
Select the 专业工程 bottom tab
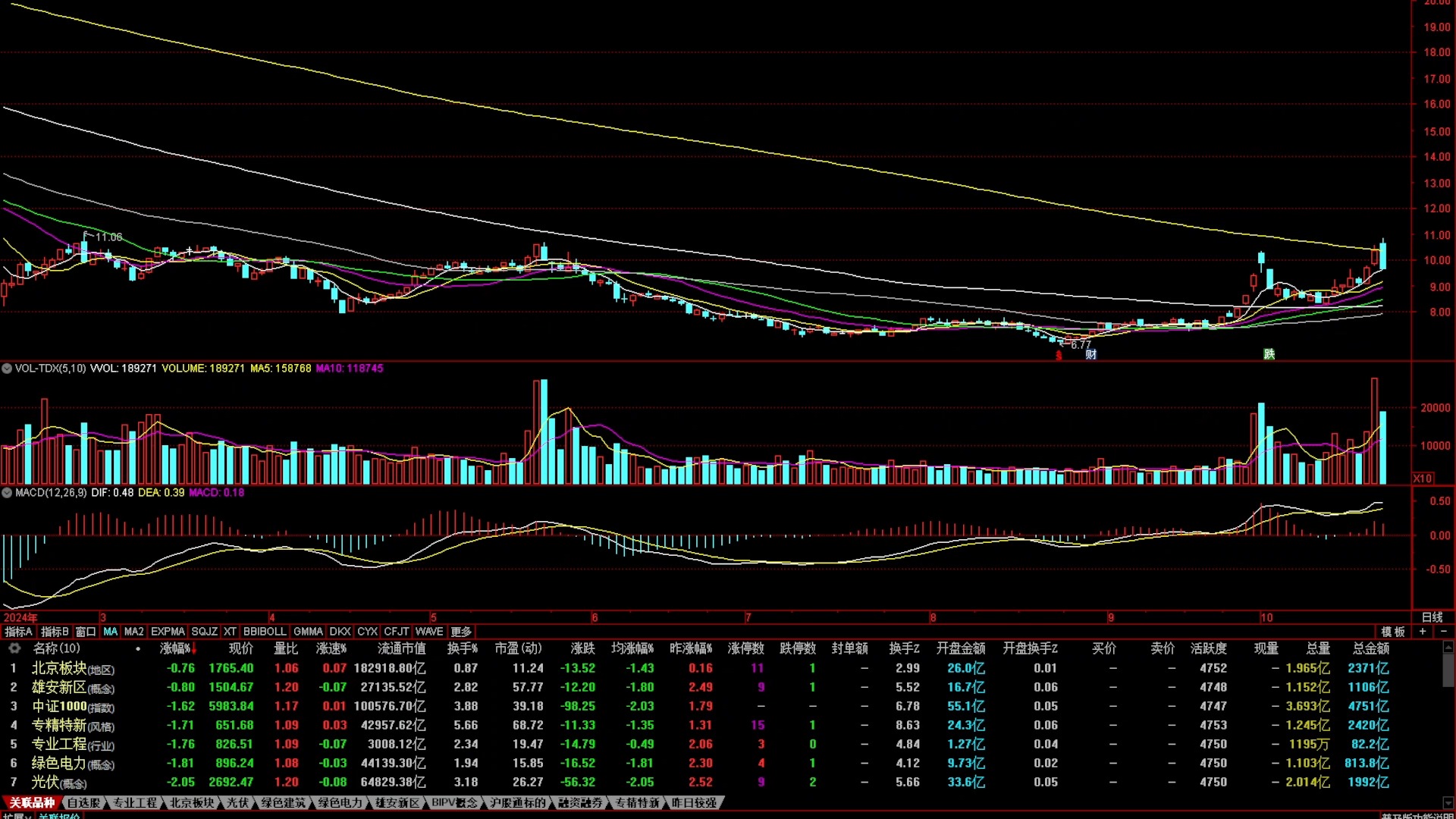pos(135,802)
